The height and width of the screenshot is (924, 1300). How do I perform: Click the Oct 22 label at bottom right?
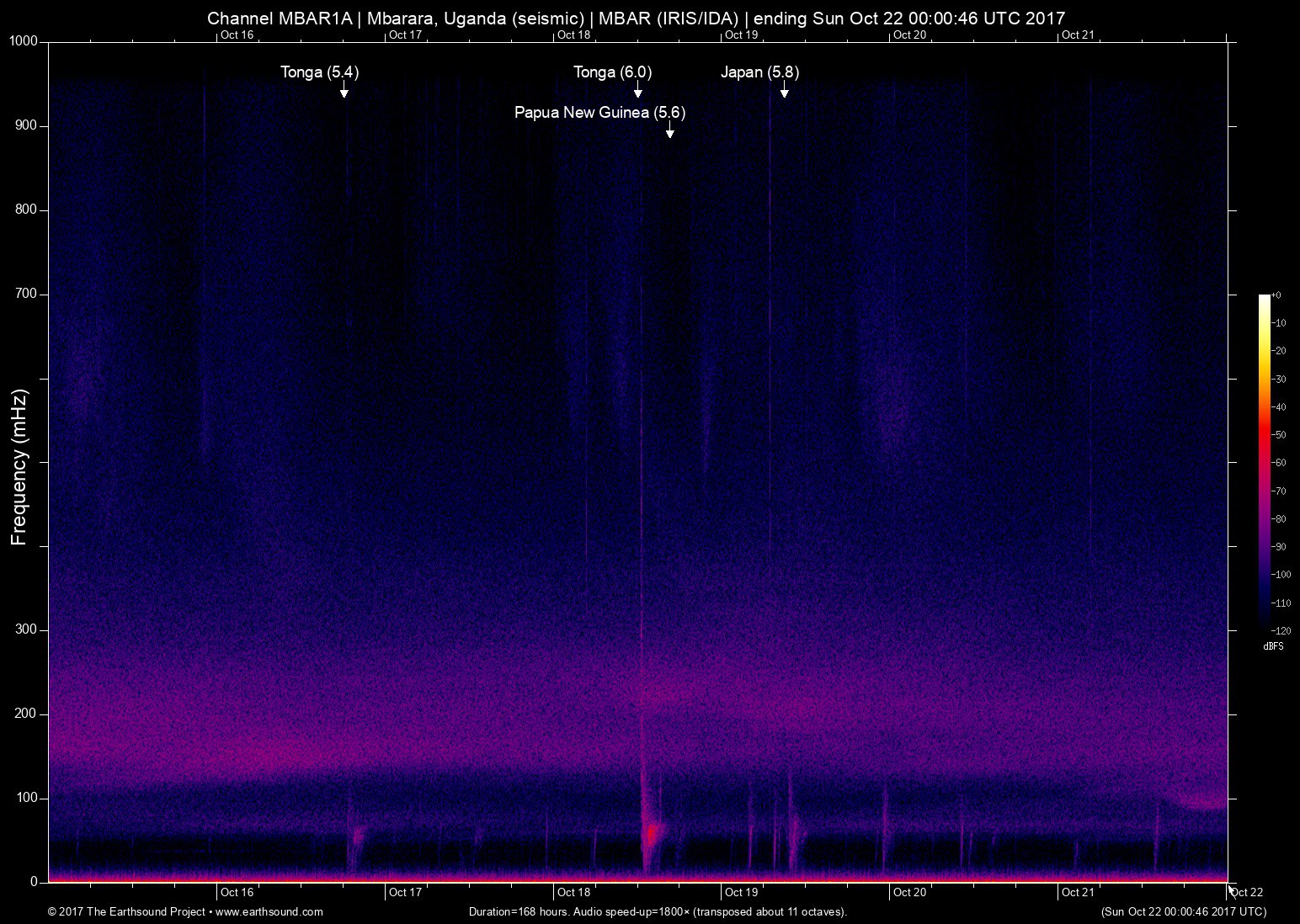pos(1247,892)
